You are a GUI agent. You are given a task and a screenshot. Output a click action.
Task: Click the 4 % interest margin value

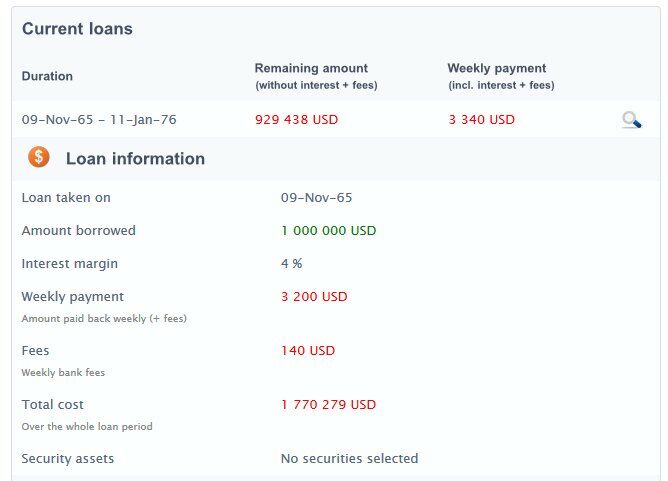pos(291,264)
